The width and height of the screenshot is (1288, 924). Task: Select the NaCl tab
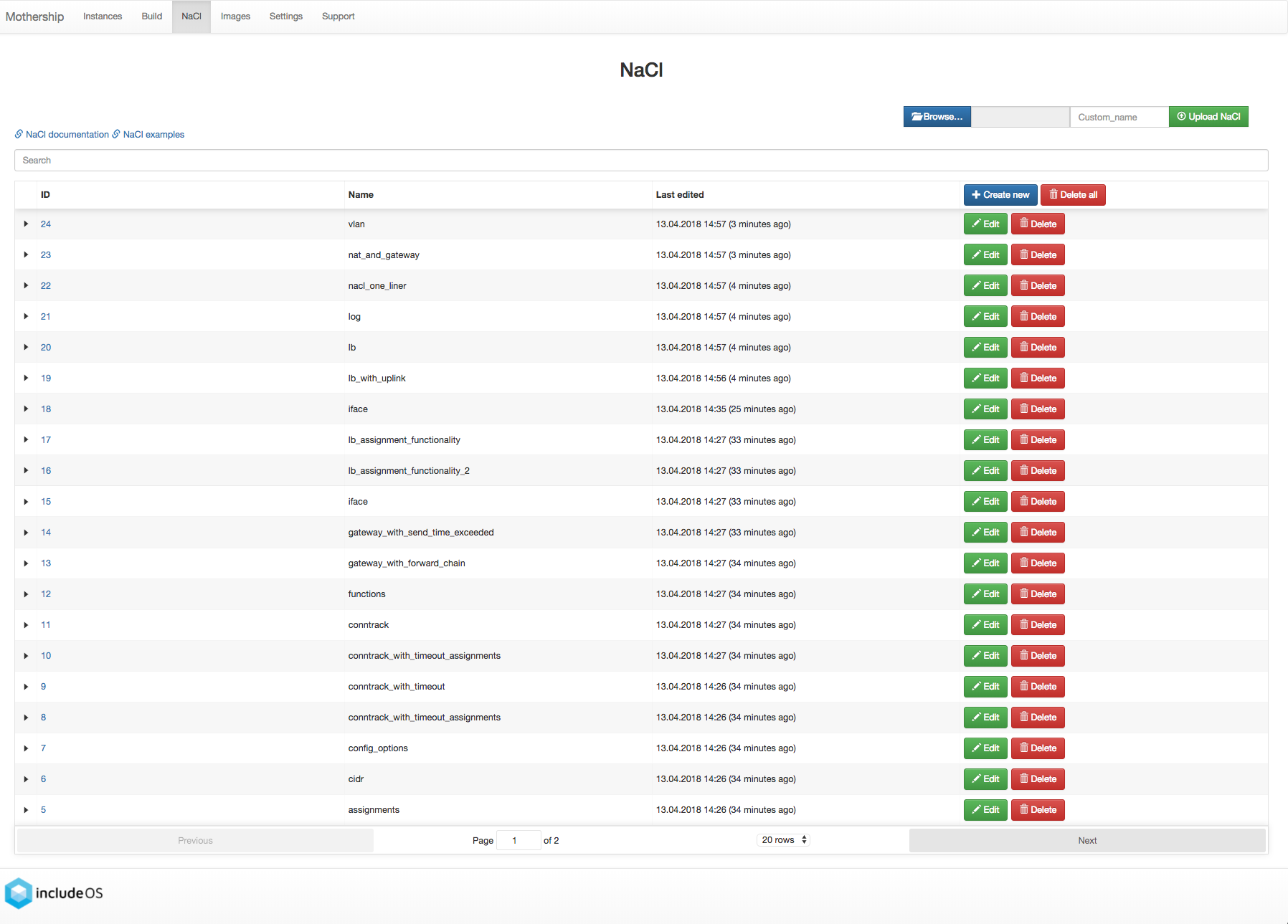191,16
